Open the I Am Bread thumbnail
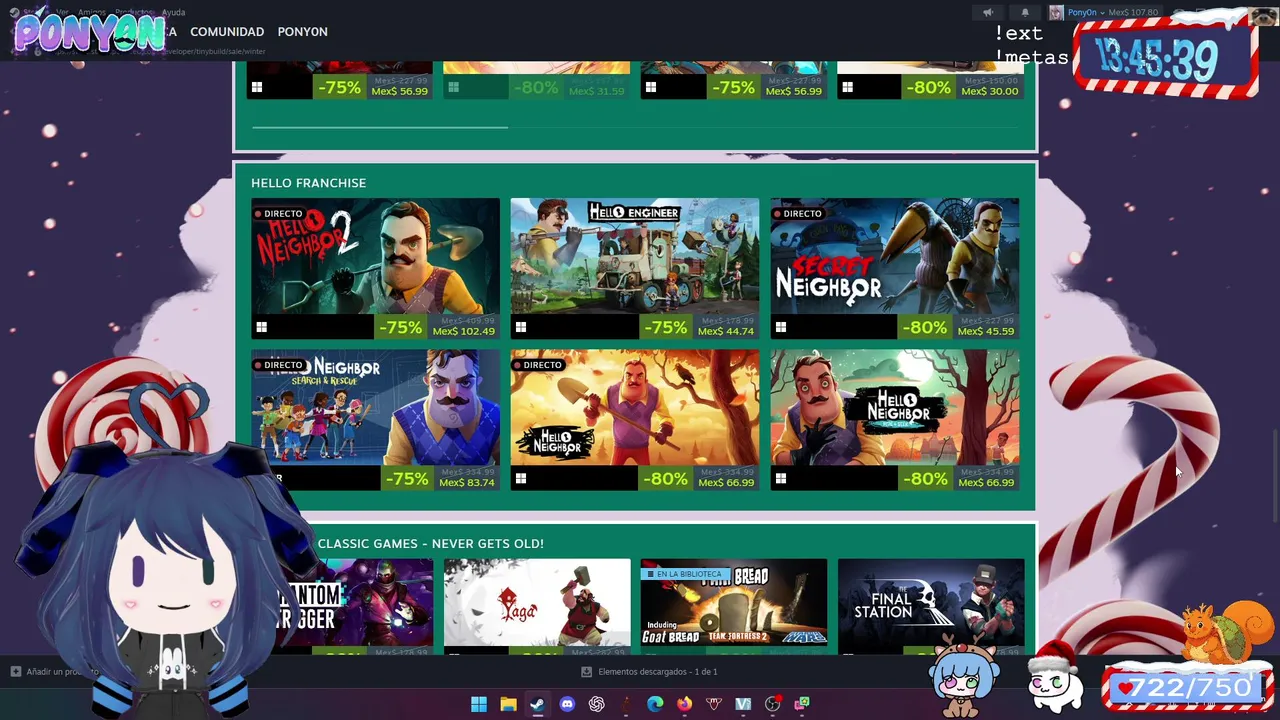Image resolution: width=1280 pixels, height=720 pixels. point(734,602)
